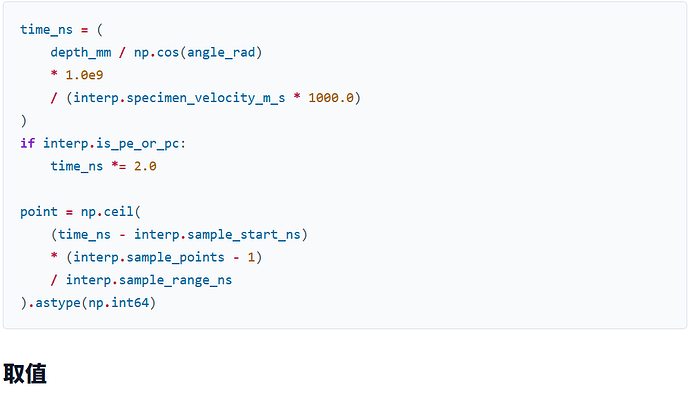Click np.cos function call text
Viewport: 690px width, 393px height.
[x=156, y=52]
